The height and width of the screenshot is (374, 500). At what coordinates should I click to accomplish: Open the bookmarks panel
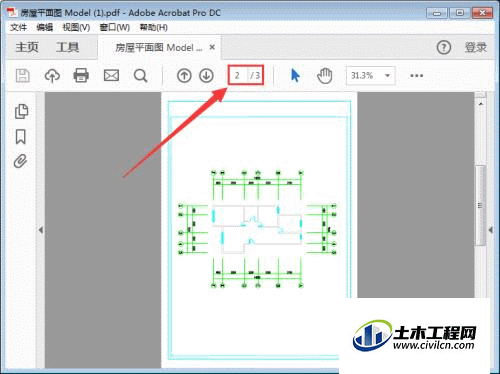point(21,137)
